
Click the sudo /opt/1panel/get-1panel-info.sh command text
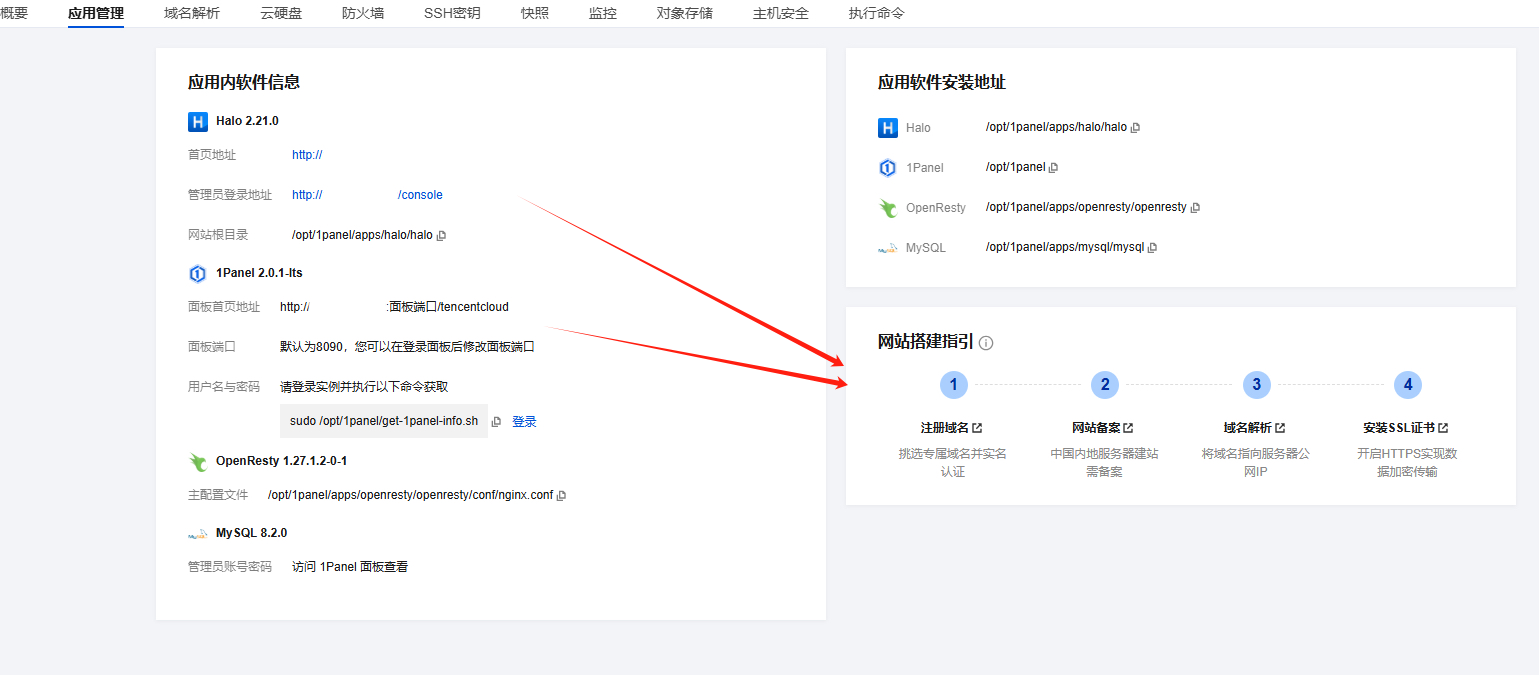click(x=384, y=422)
